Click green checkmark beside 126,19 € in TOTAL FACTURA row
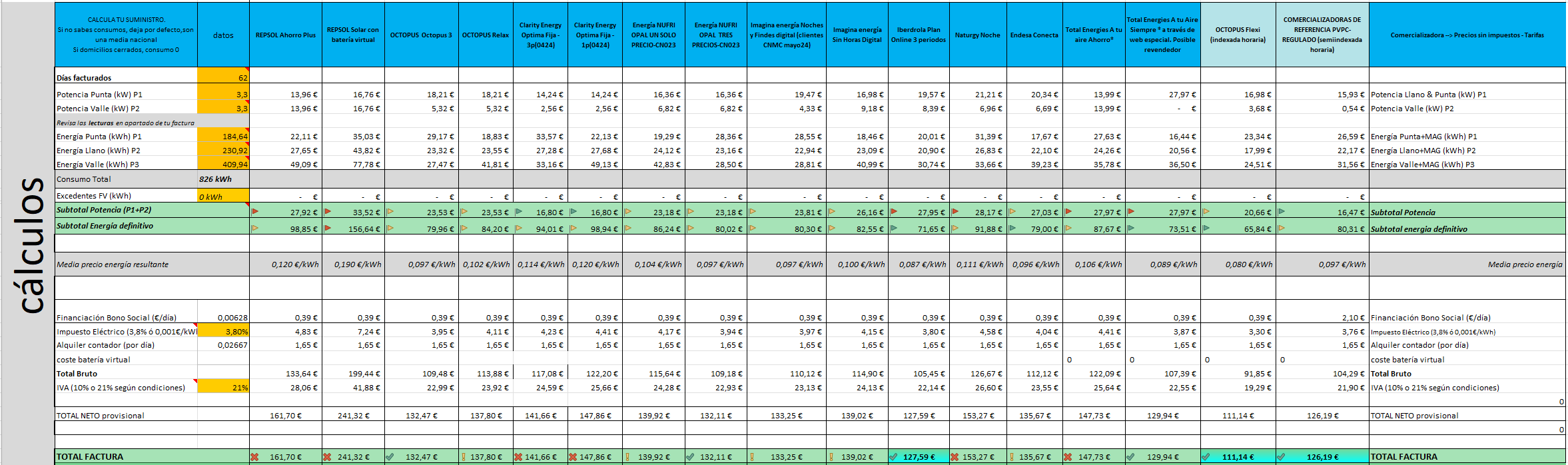 [x=1281, y=457]
